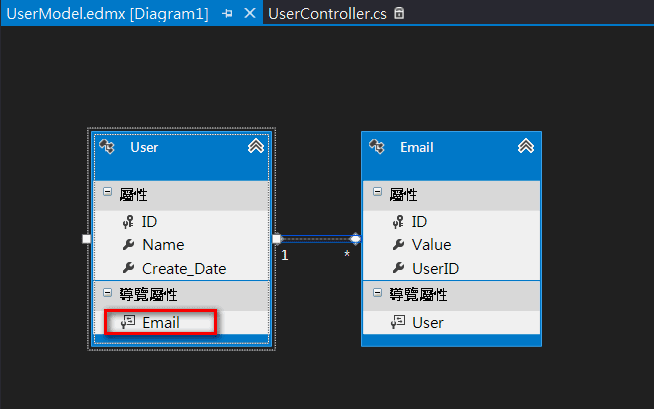Switch to the UserController.cs tab
This screenshot has width=654, height=409.
pyautogui.click(x=328, y=14)
